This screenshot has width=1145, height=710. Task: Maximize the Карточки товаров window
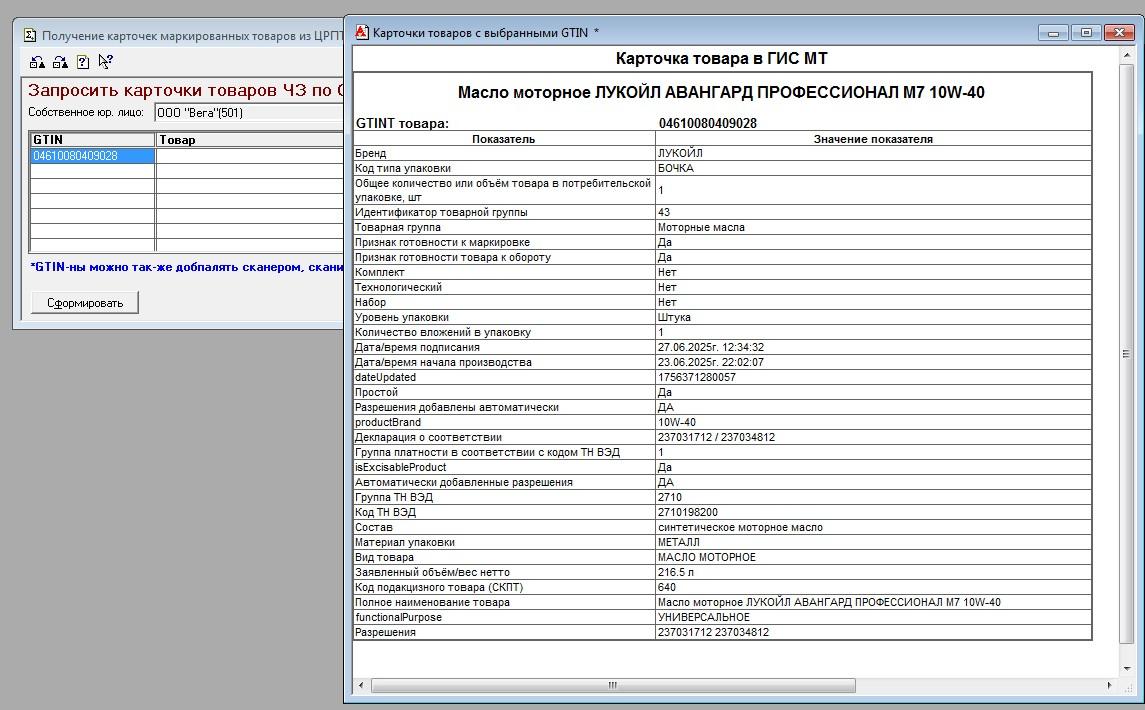pyautogui.click(x=1085, y=33)
